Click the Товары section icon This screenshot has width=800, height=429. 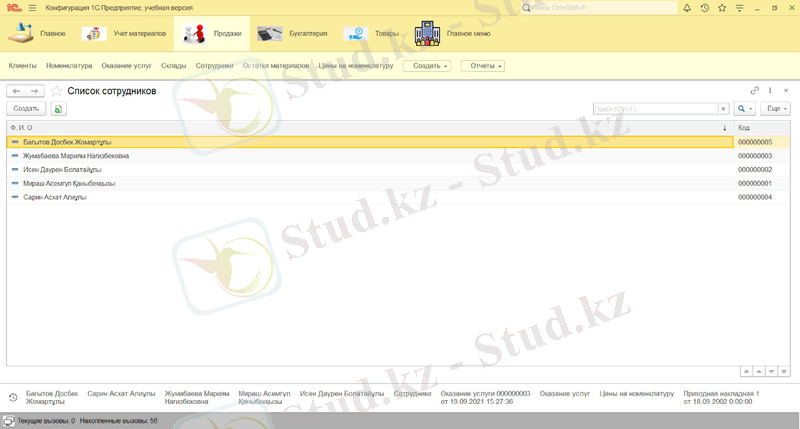pos(356,34)
